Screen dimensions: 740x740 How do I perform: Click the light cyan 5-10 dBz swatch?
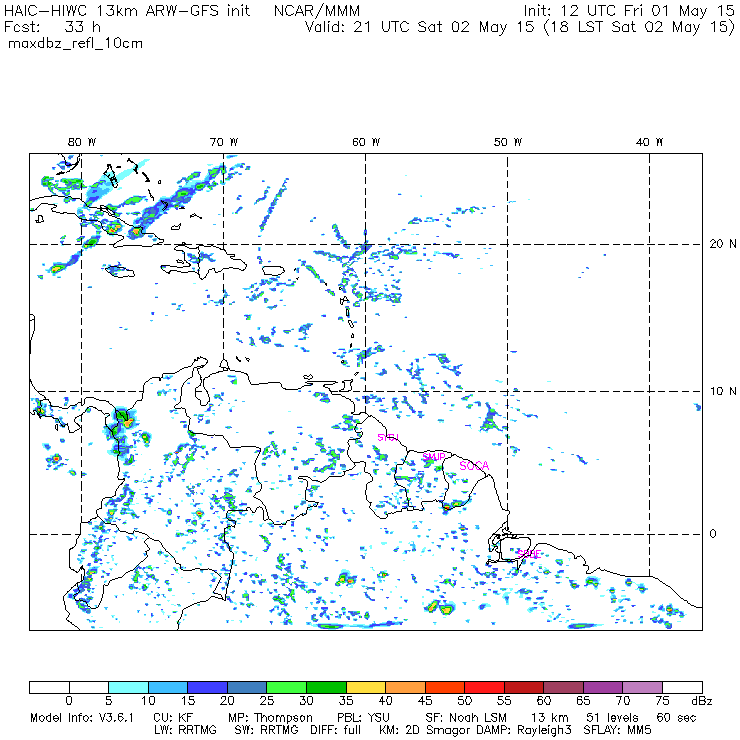click(128, 687)
